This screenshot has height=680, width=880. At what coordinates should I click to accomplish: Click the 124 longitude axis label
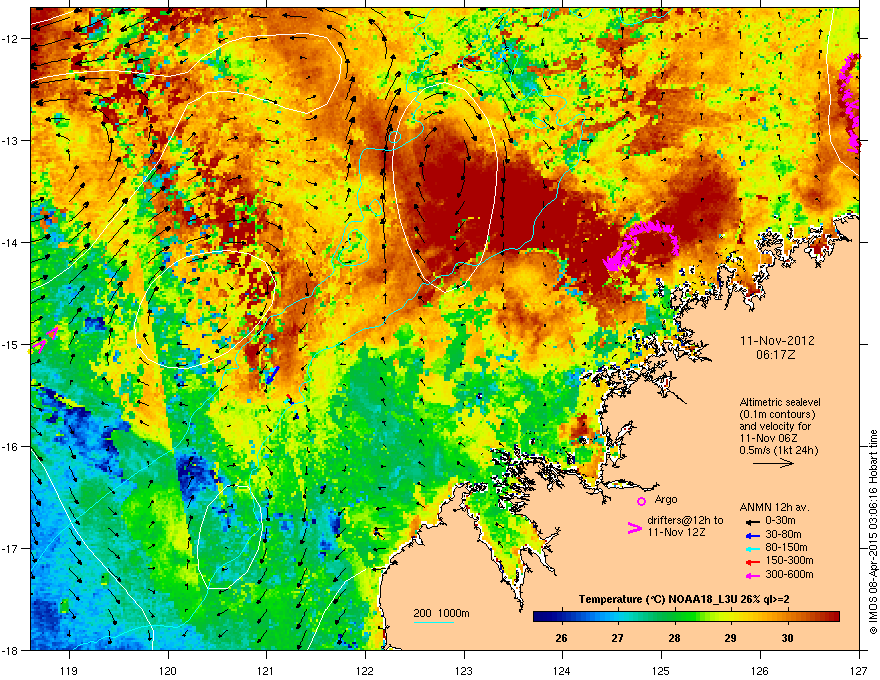(x=562, y=670)
